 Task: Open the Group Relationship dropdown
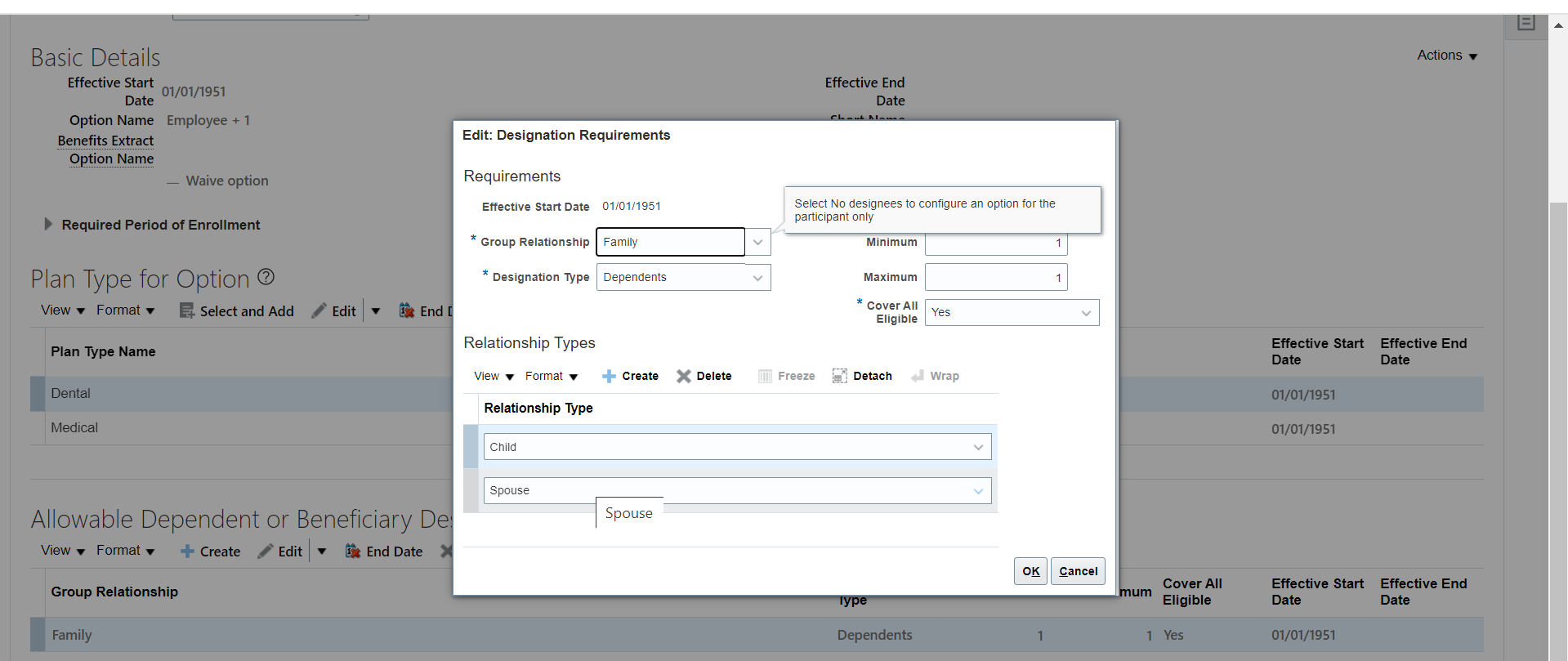[x=758, y=242]
